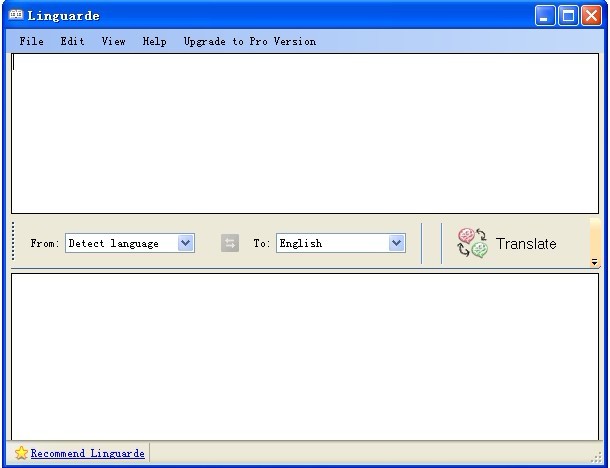This screenshot has height=468, width=610.
Task: Click the Linguarde app icon in title bar
Action: pyautogui.click(x=16, y=15)
